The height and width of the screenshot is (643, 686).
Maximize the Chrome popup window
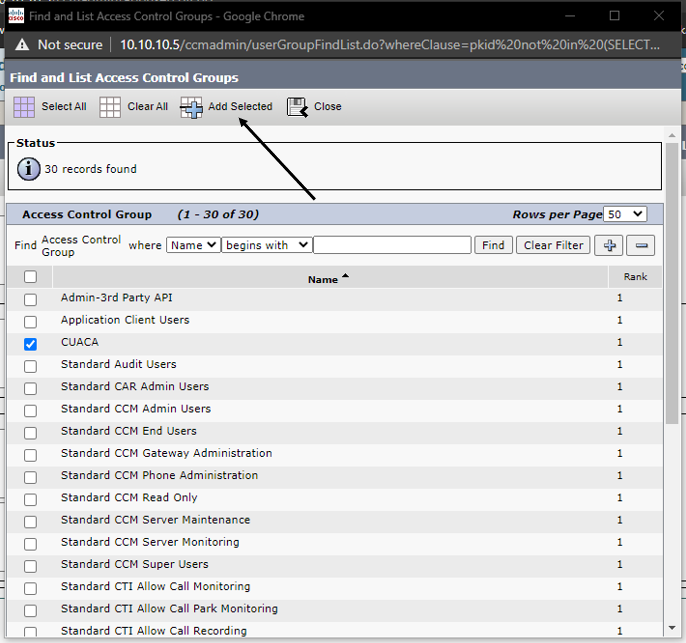tap(615, 16)
